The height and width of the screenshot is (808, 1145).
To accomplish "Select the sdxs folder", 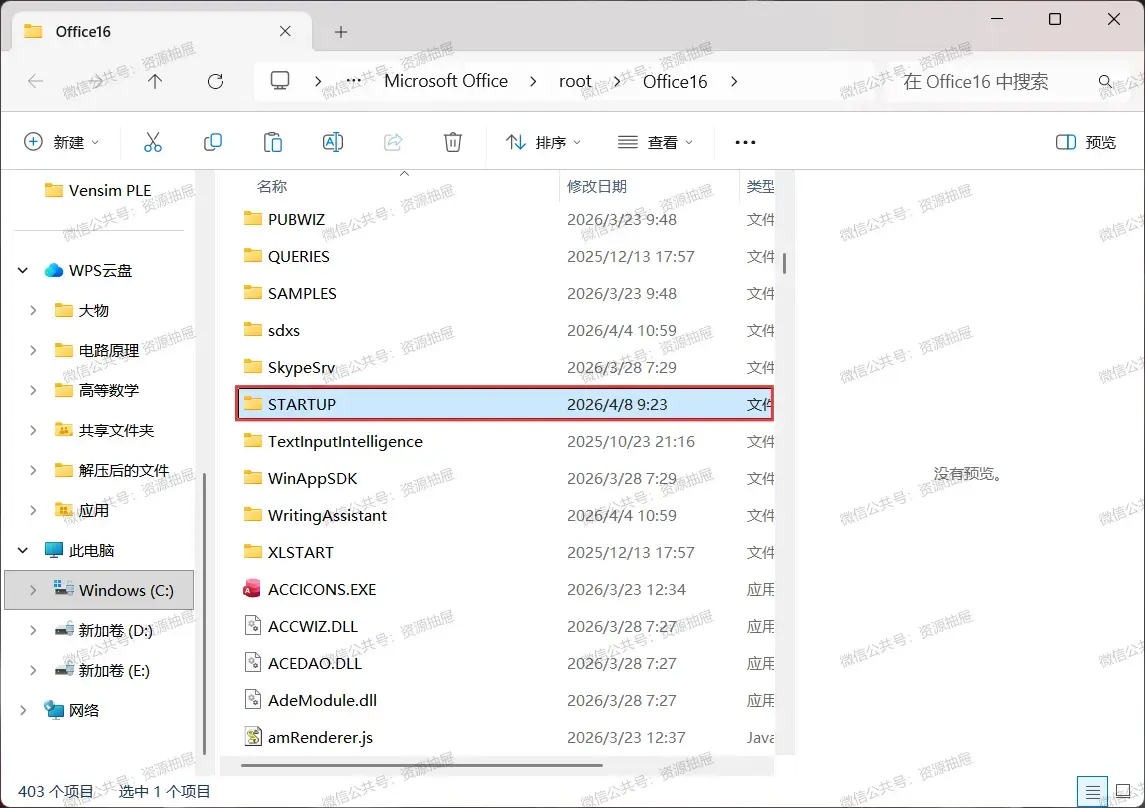I will [504, 331].
